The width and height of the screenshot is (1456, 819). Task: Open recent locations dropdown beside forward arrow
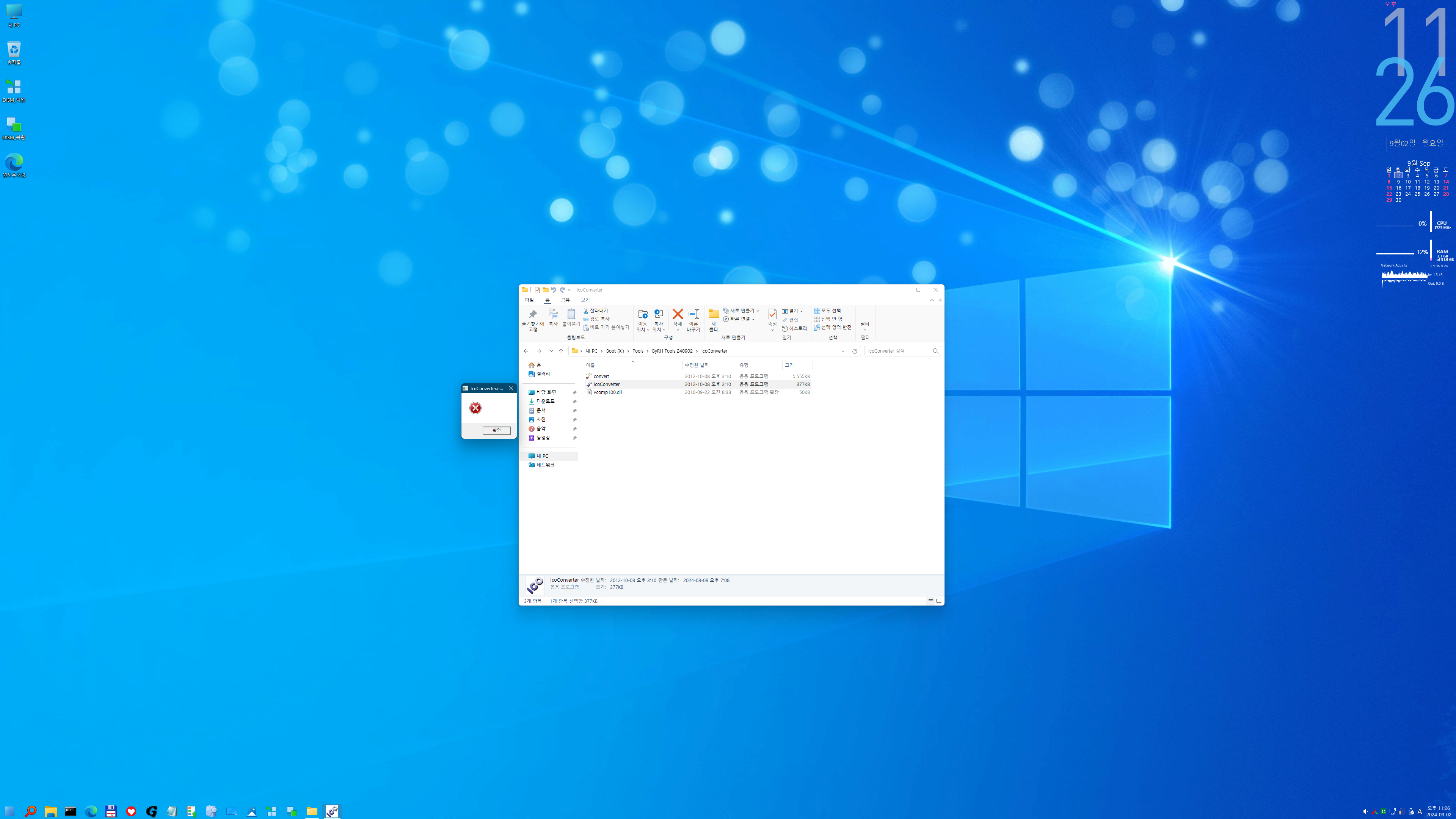pyautogui.click(x=551, y=351)
